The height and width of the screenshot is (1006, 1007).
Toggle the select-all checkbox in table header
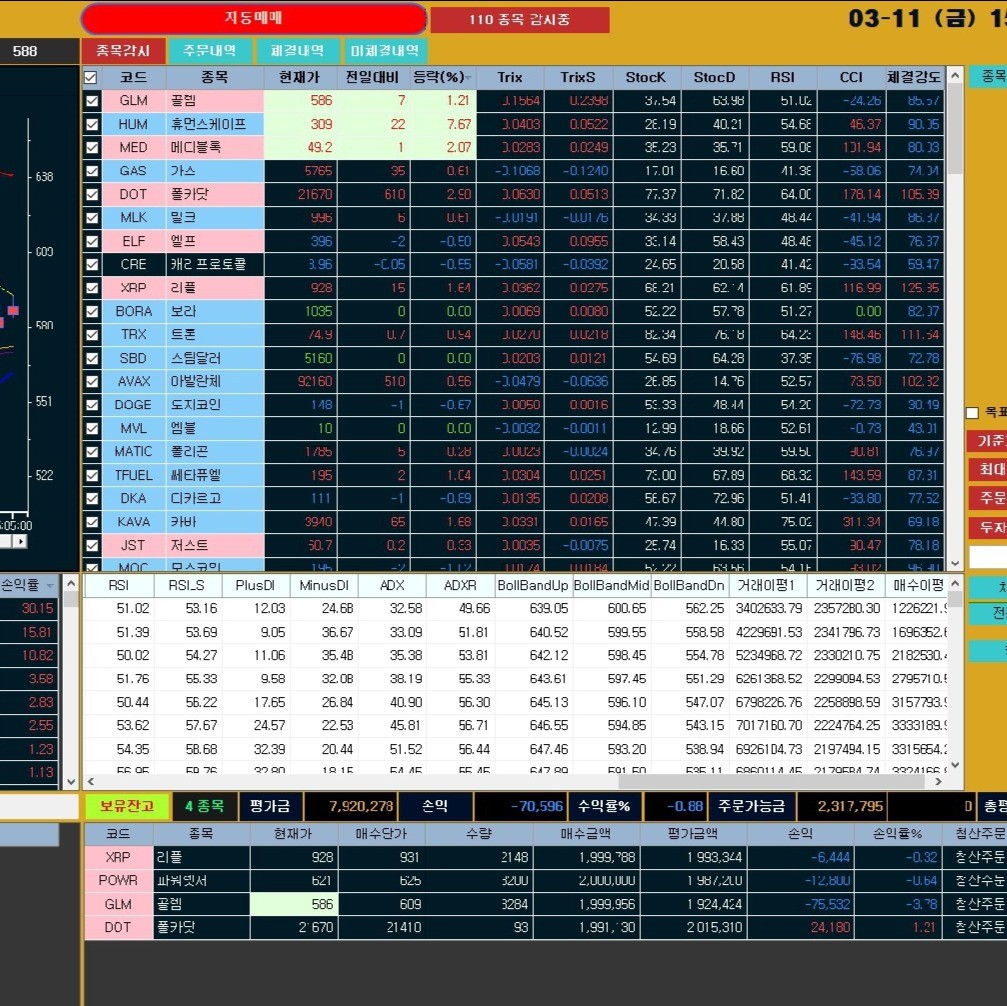coord(92,77)
